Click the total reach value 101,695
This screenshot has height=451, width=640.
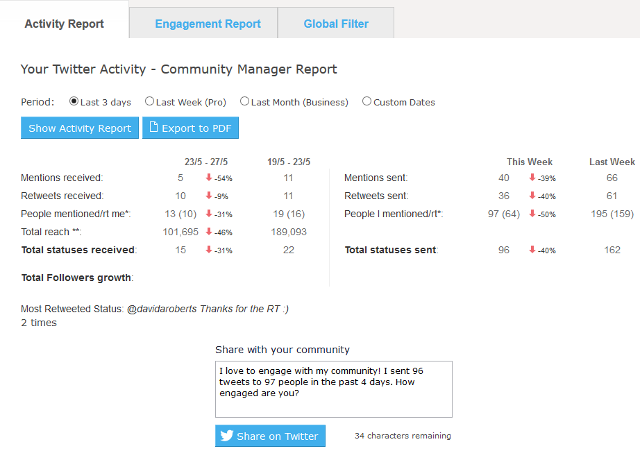180,231
